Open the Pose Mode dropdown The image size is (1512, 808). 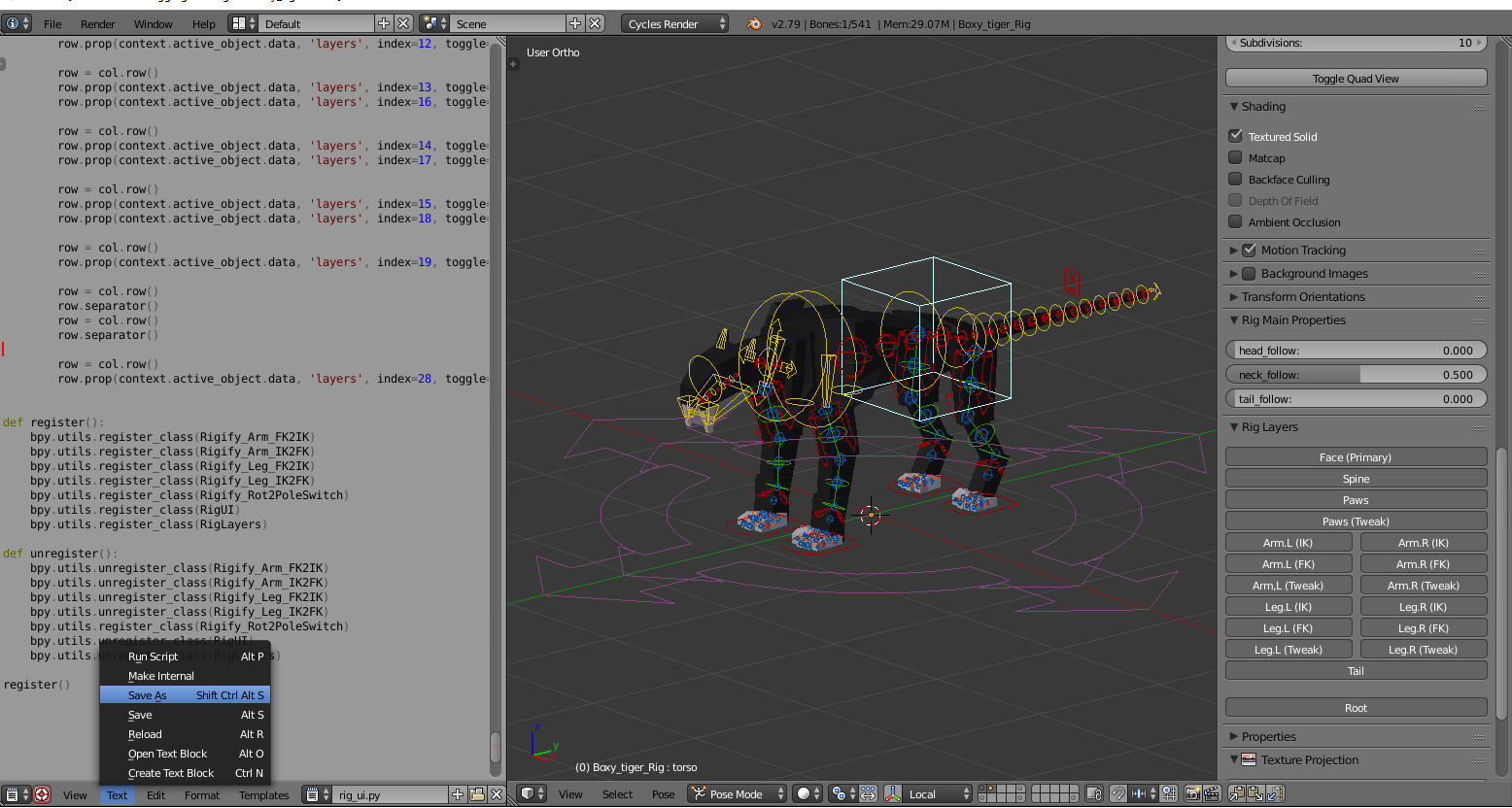point(736,793)
